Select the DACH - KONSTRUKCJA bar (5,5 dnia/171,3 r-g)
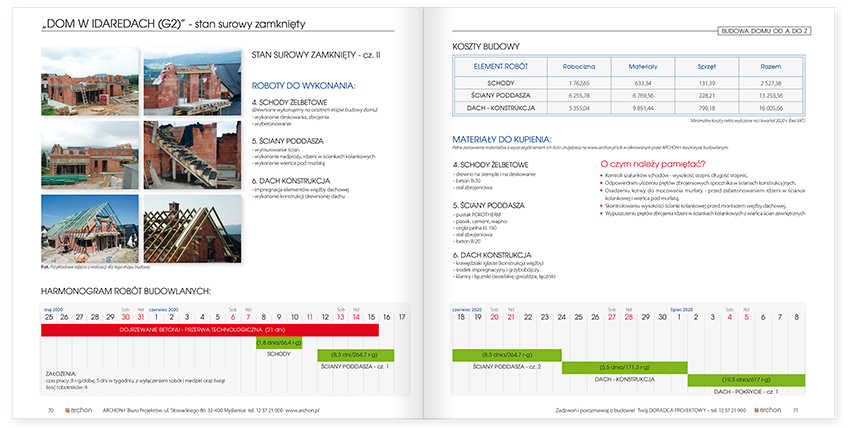Viewport: 848px width, 428px height. [x=625, y=367]
